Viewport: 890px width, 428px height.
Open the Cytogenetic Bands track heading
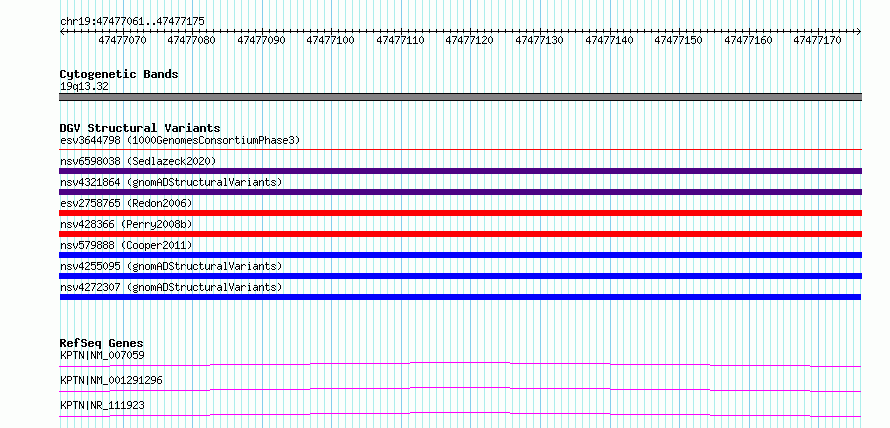click(x=119, y=74)
